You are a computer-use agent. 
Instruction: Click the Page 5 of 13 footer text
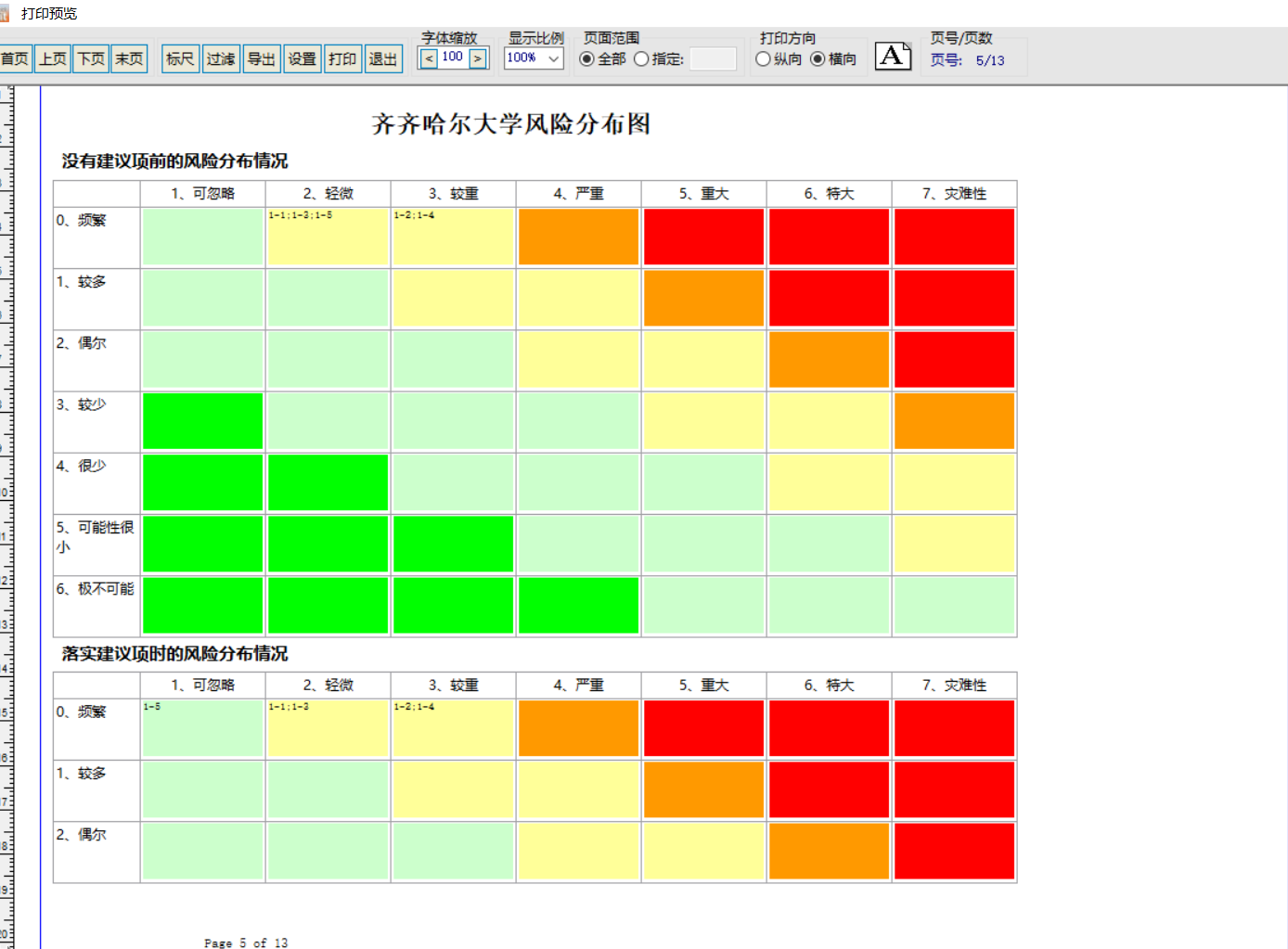tap(246, 943)
